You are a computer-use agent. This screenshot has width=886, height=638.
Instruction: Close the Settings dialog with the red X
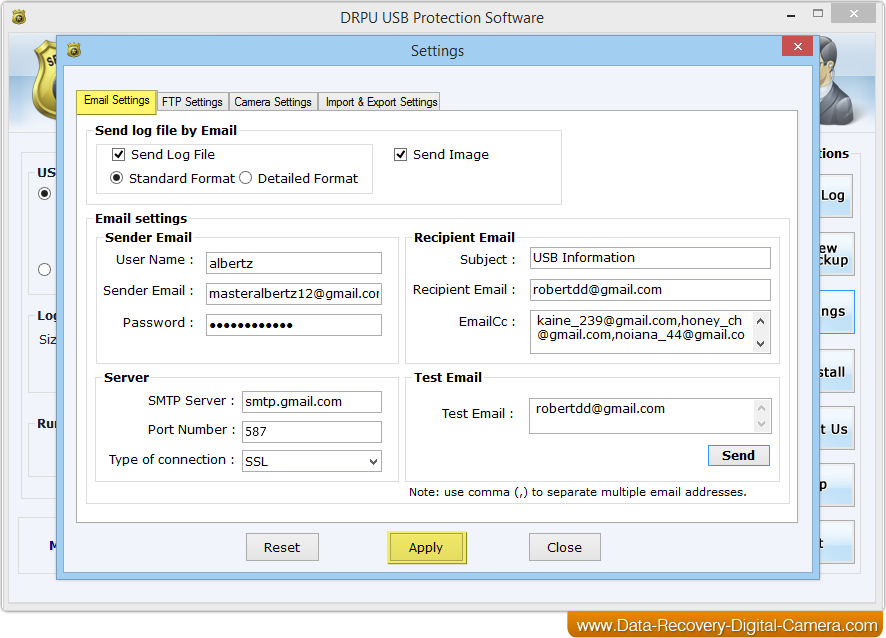[x=797, y=46]
